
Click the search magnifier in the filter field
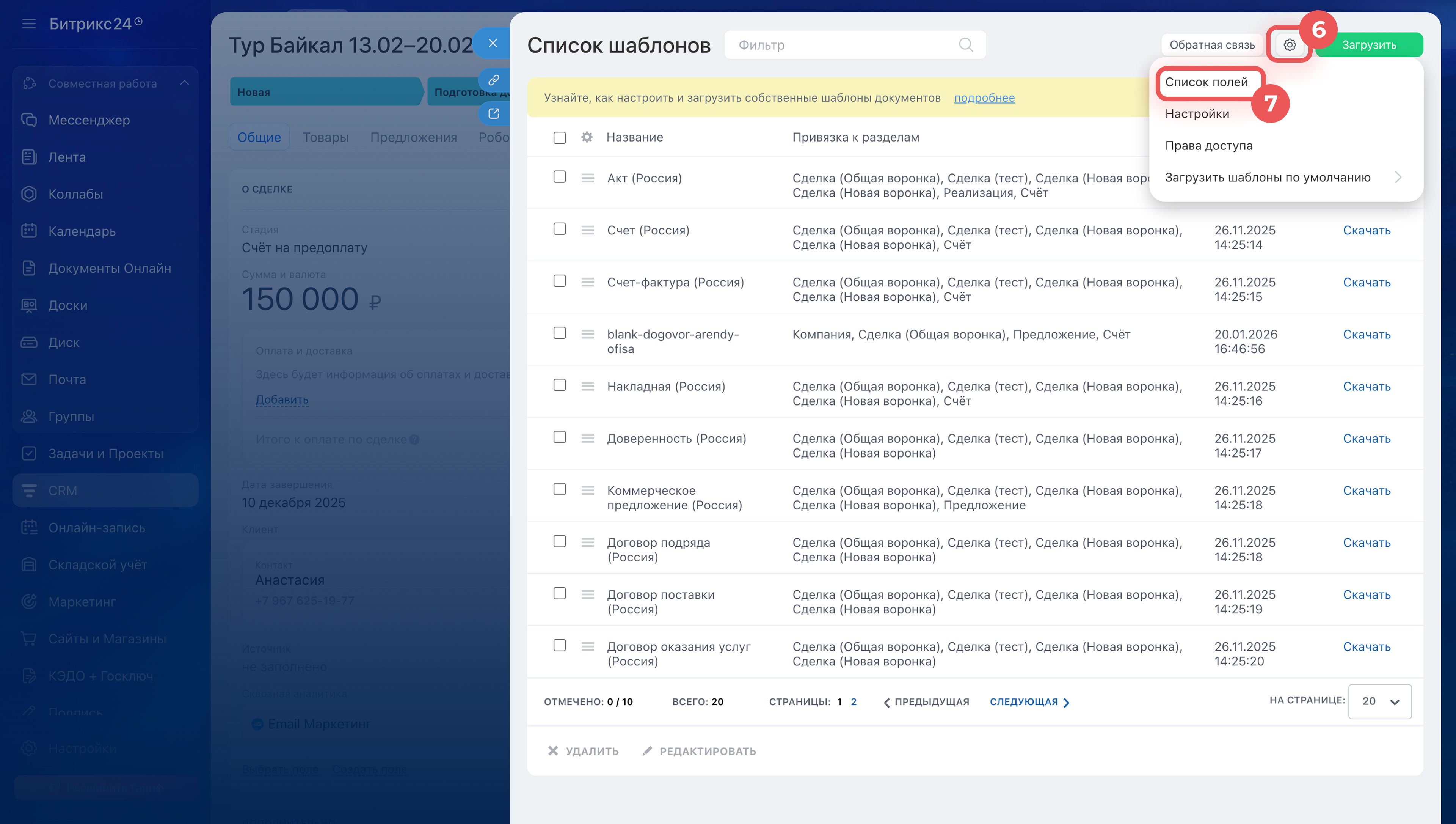[966, 45]
